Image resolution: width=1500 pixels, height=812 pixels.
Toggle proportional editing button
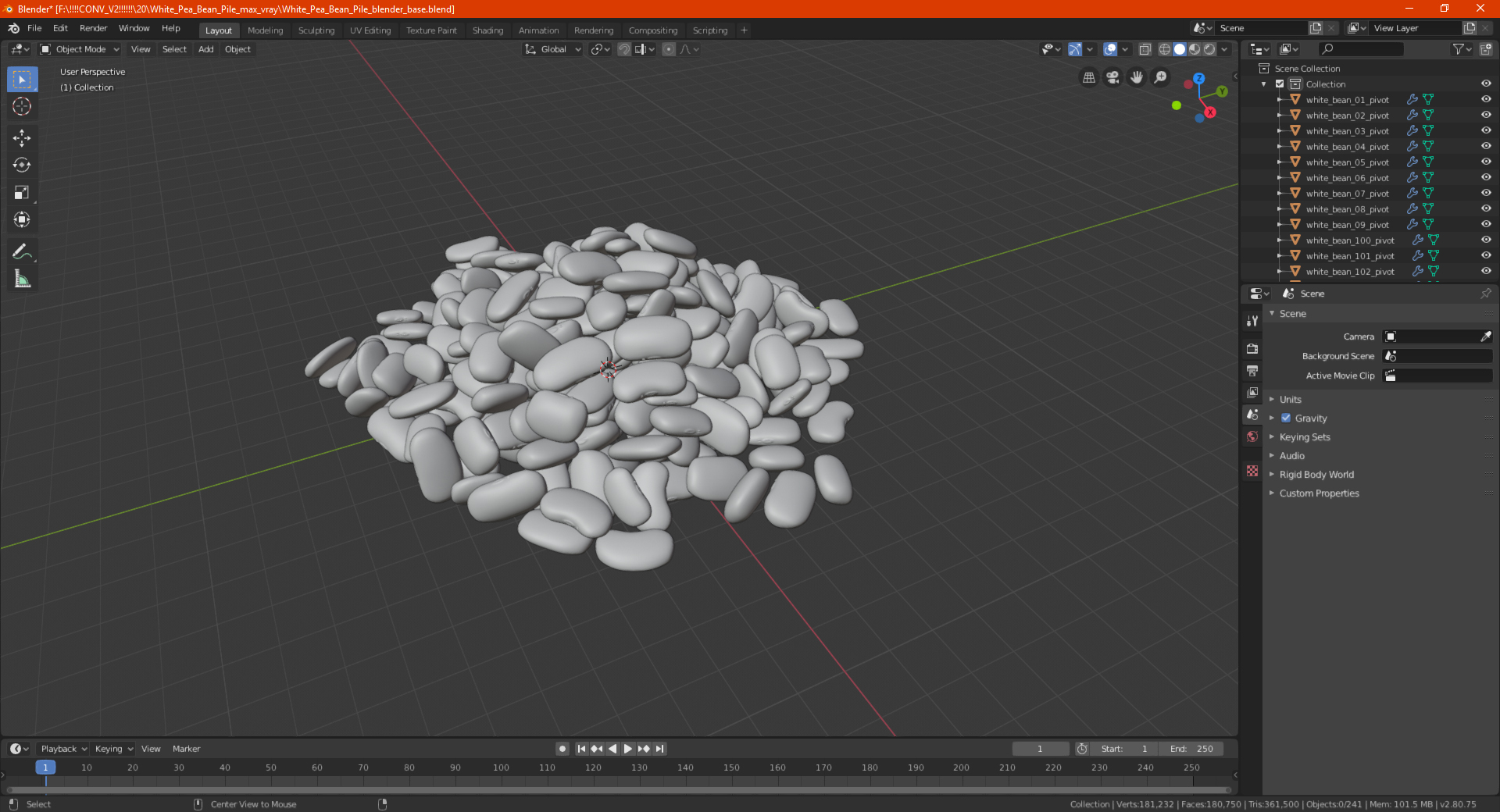click(x=669, y=49)
